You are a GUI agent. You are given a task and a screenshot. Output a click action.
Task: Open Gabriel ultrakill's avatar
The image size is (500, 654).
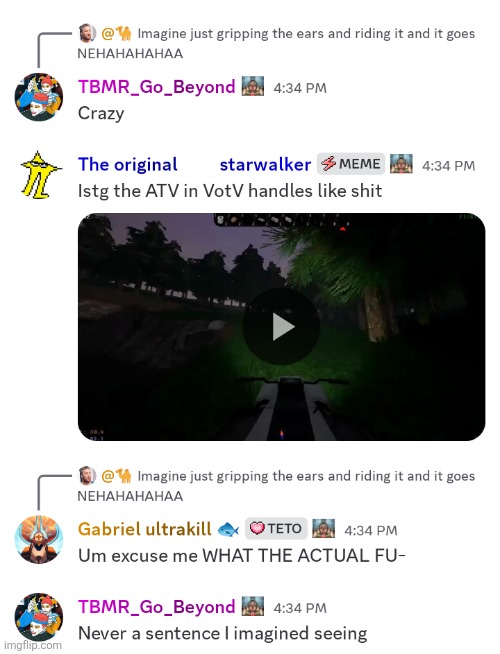39,539
